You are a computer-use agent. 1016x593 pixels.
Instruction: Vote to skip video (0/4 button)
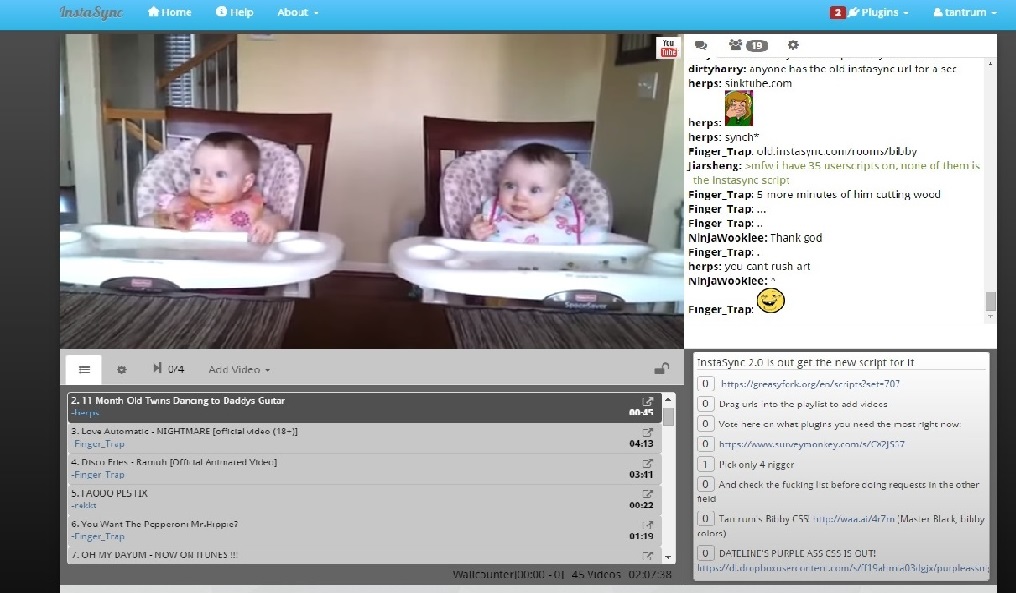(x=168, y=369)
